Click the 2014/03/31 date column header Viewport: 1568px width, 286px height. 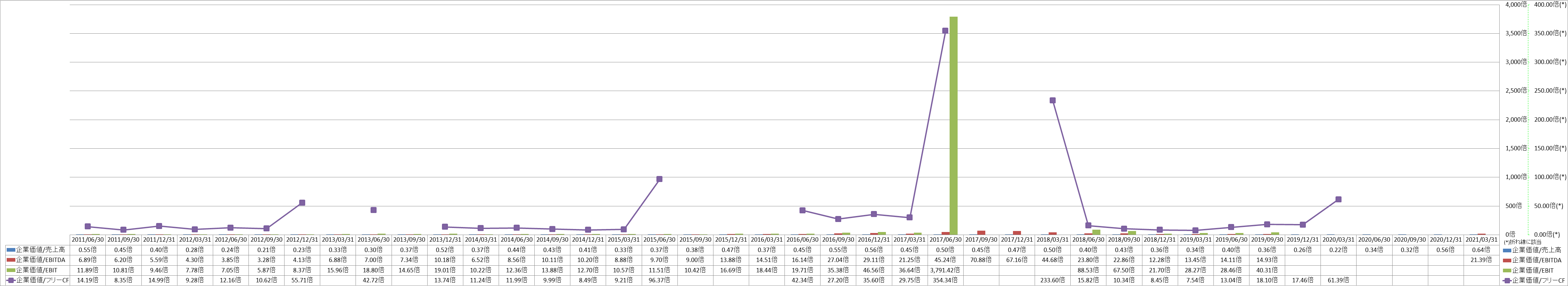(481, 240)
